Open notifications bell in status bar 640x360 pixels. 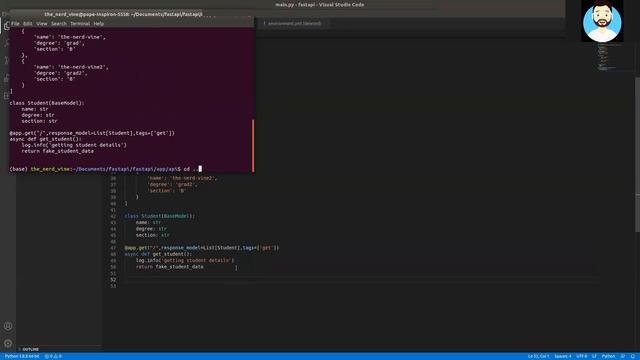coord(633,356)
